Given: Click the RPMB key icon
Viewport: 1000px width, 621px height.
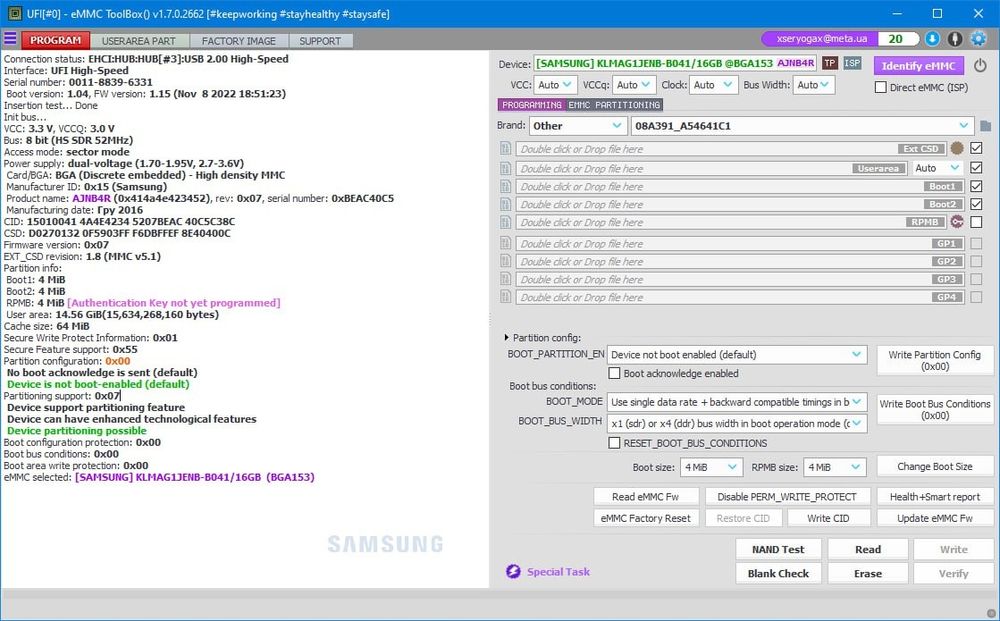Looking at the screenshot, I should pos(957,222).
